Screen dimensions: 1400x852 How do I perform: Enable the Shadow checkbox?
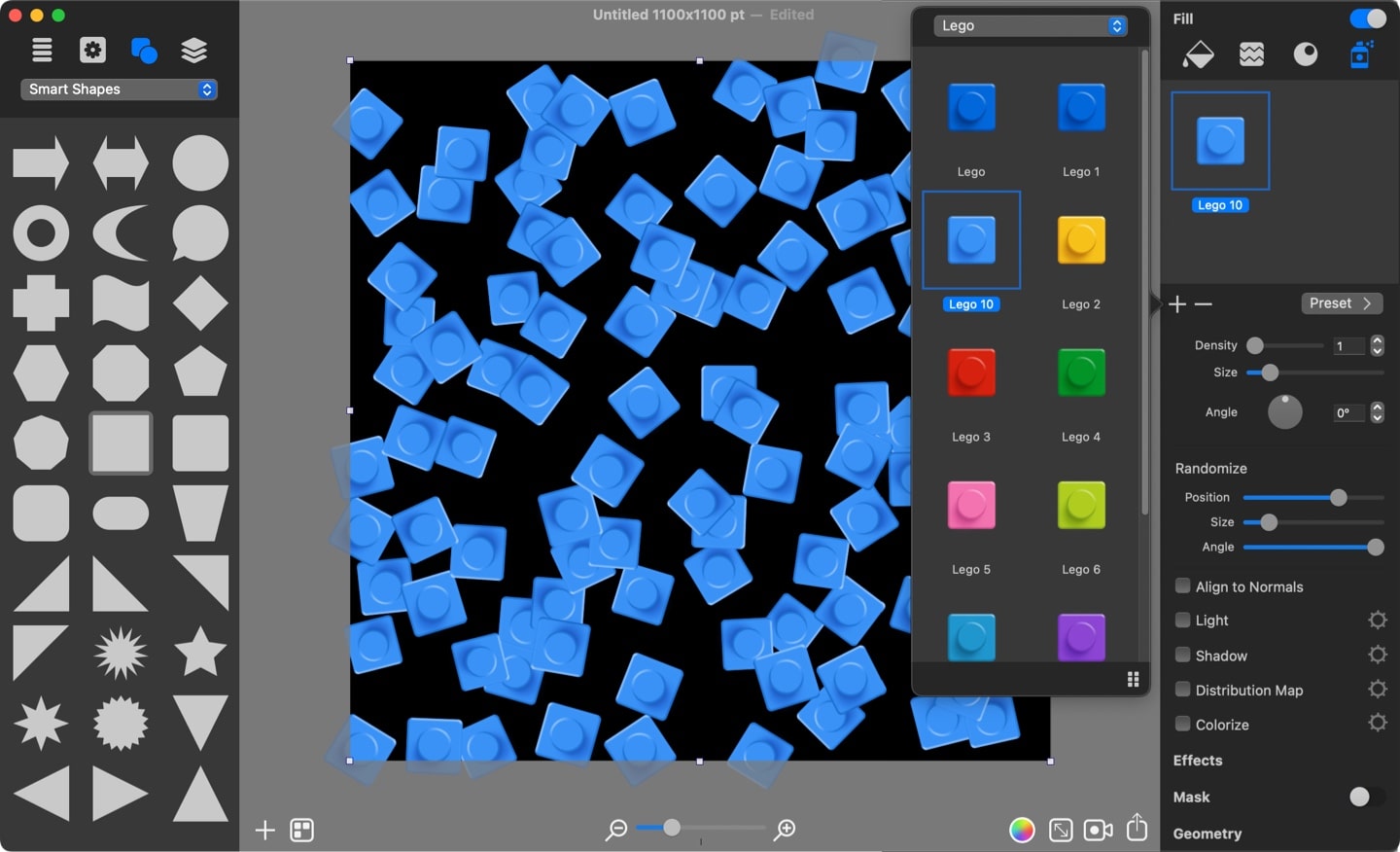coord(1183,655)
